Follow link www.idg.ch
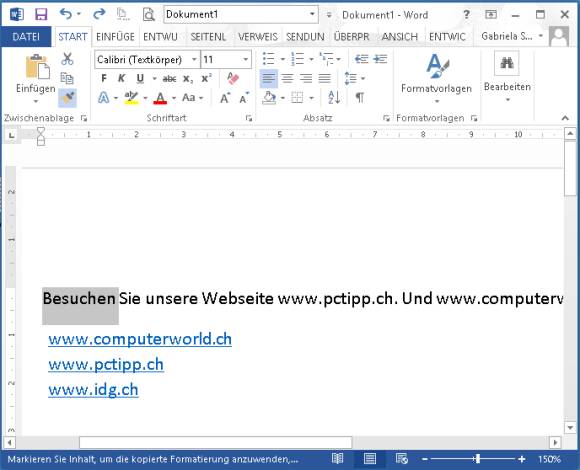Viewport: 580px width, 470px height. point(93,390)
